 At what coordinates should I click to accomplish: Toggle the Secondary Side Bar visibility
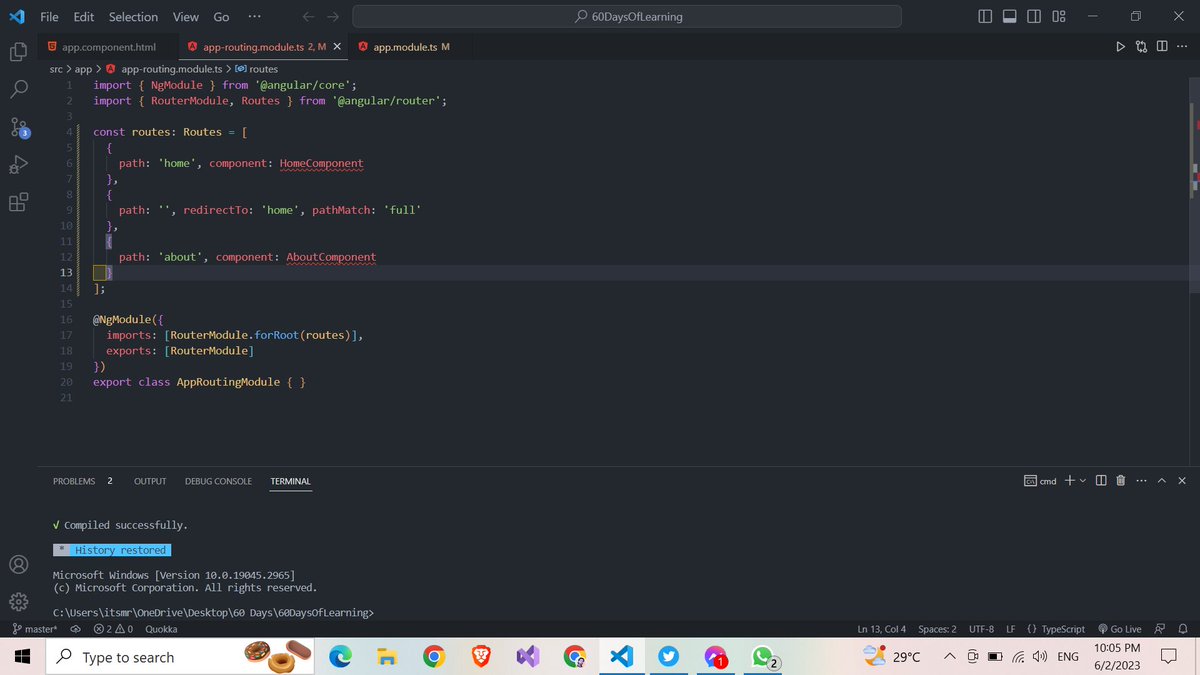pos(1033,14)
